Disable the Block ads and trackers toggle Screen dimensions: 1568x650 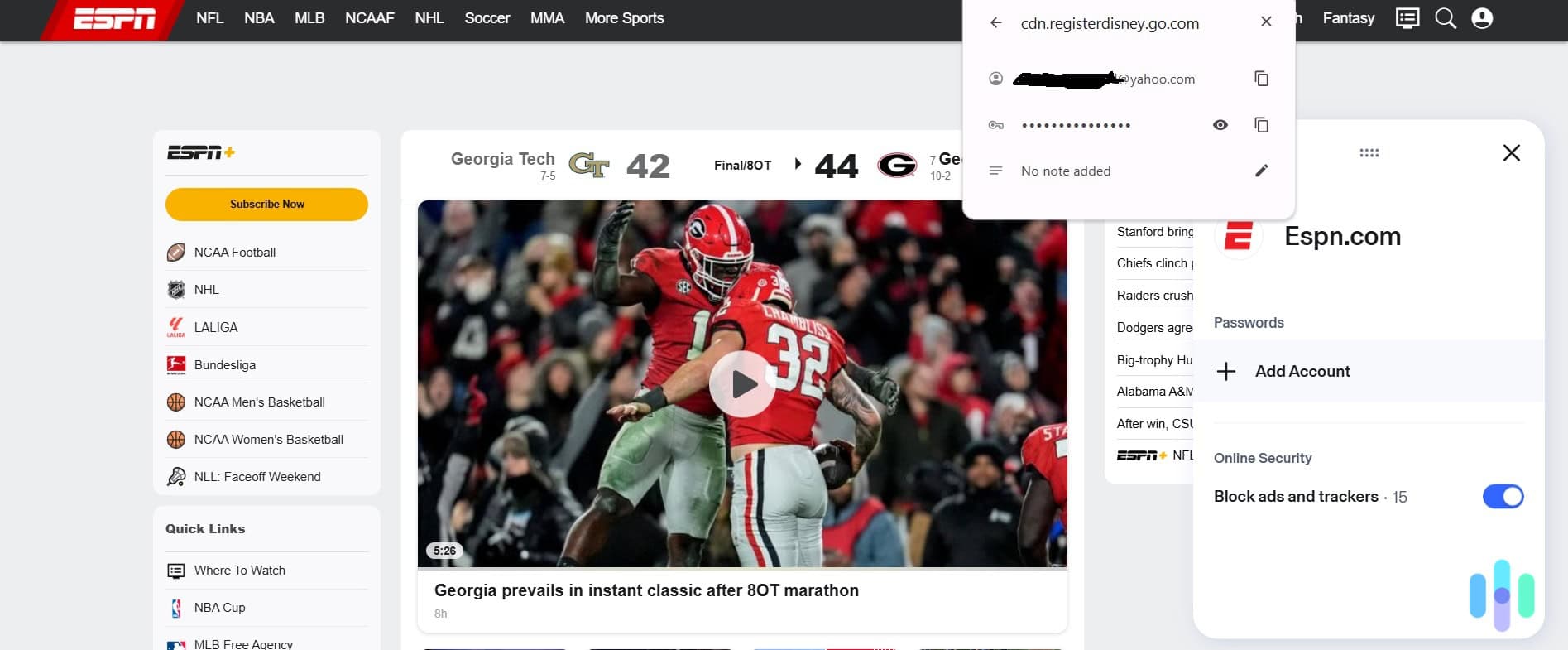point(1503,496)
